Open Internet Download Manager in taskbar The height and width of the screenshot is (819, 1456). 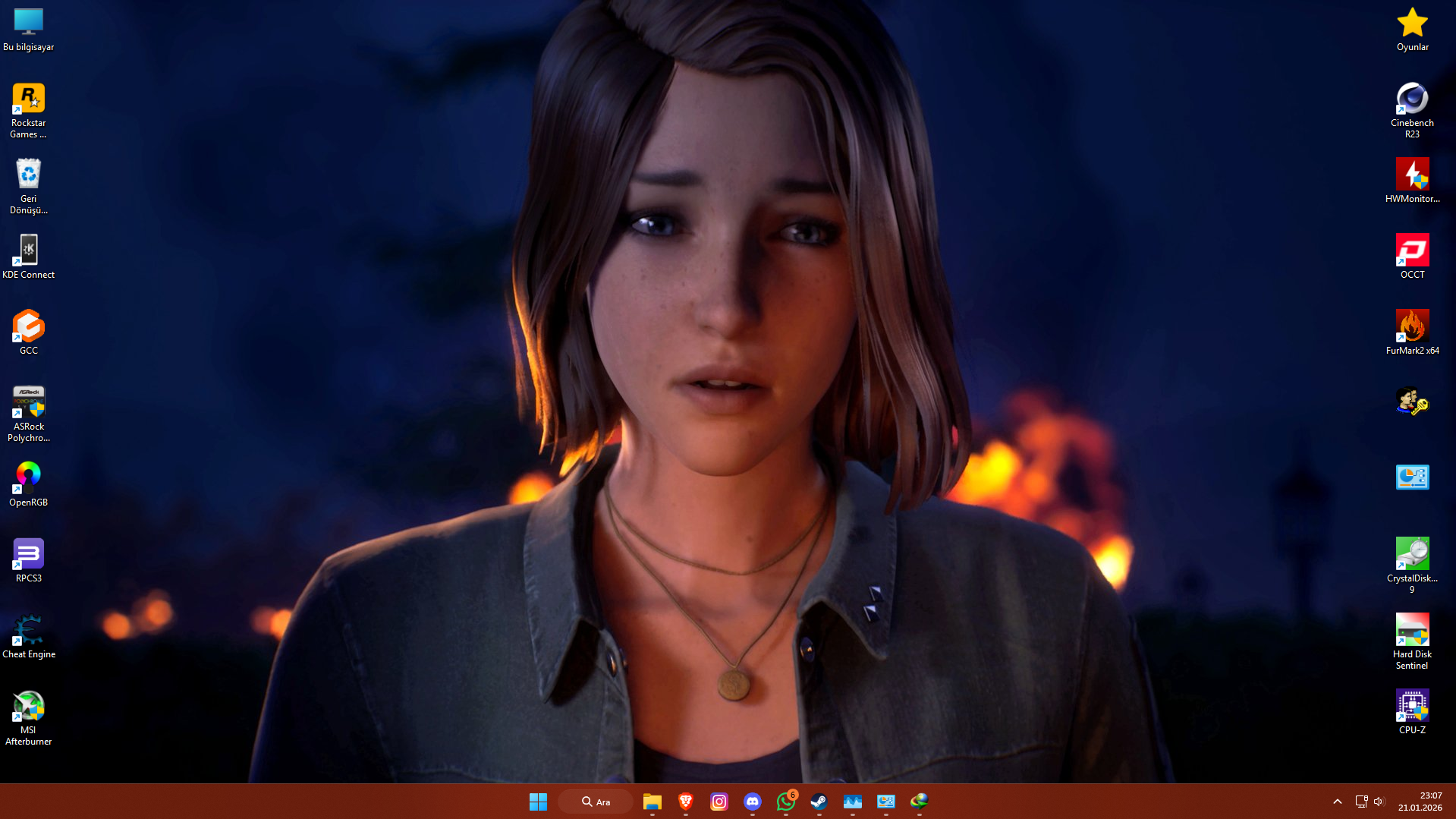click(920, 802)
